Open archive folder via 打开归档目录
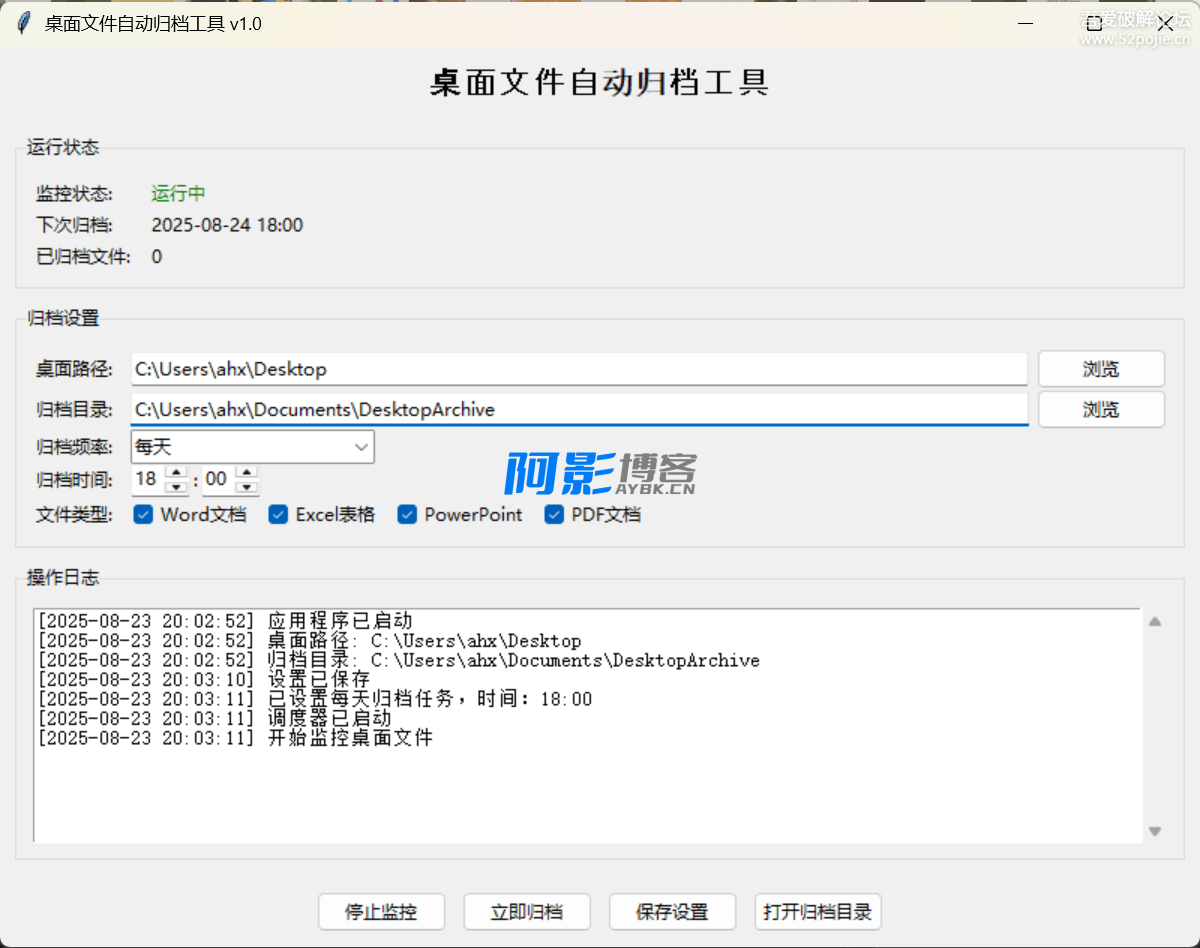The height and width of the screenshot is (948, 1200). click(818, 912)
